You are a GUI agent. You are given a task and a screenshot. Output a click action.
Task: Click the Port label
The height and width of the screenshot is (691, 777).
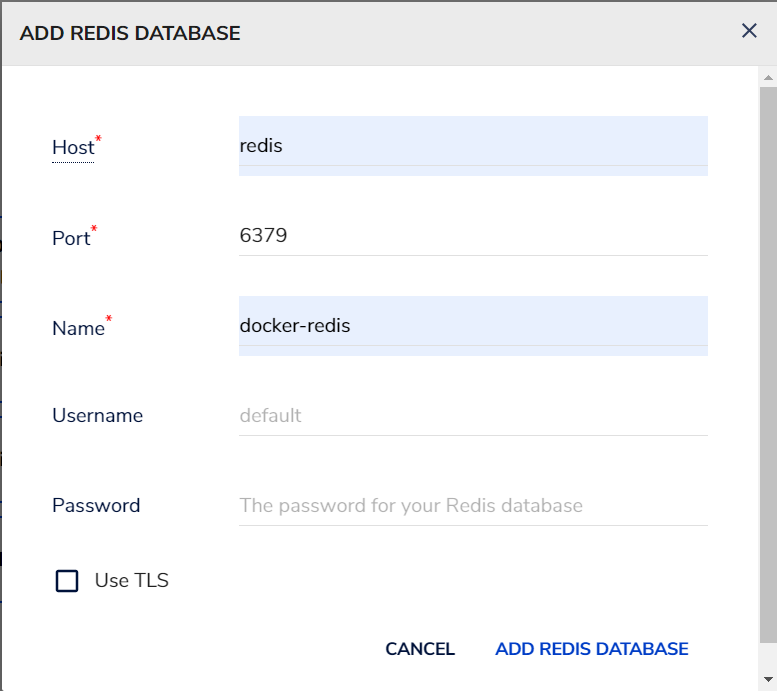[x=71, y=238]
